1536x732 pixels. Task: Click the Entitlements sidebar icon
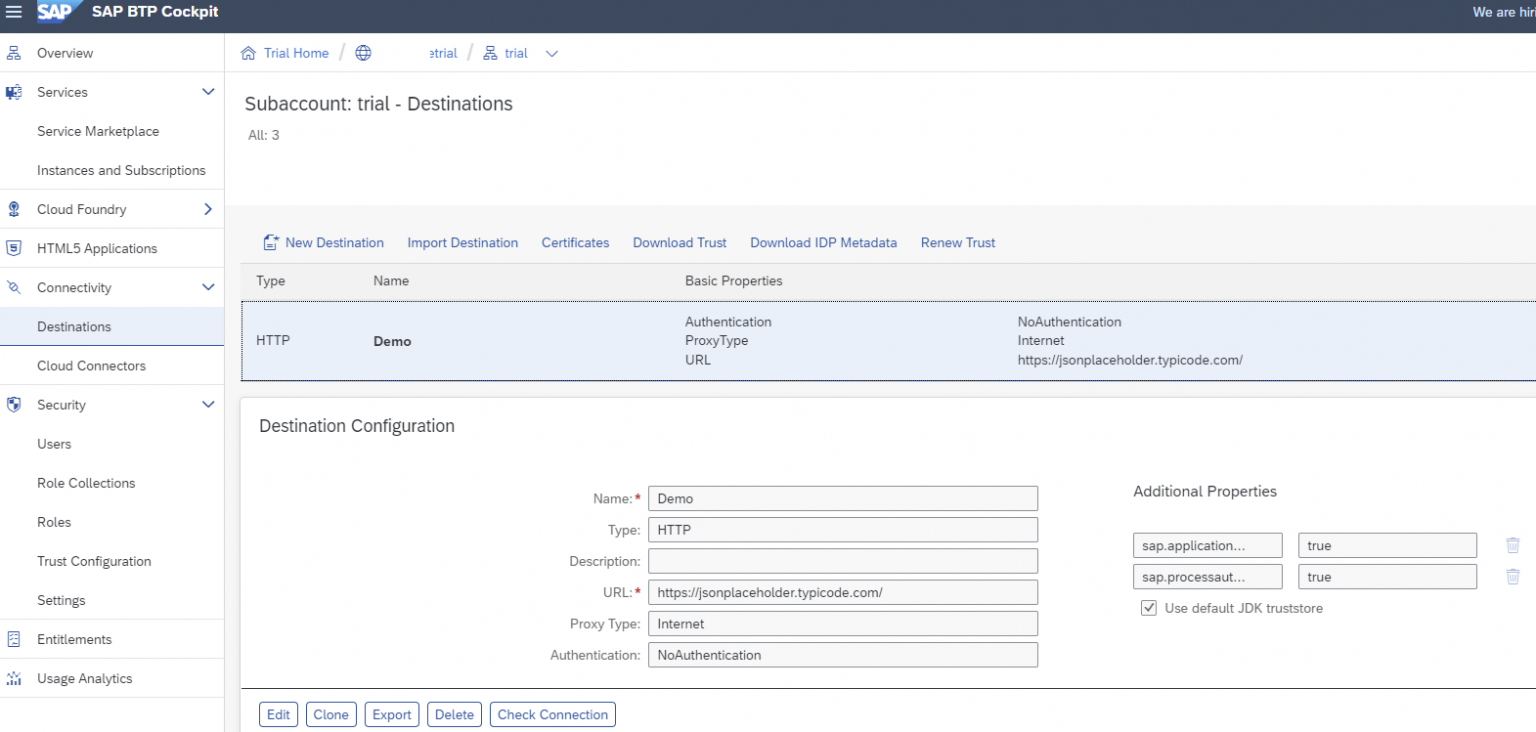(x=12, y=638)
